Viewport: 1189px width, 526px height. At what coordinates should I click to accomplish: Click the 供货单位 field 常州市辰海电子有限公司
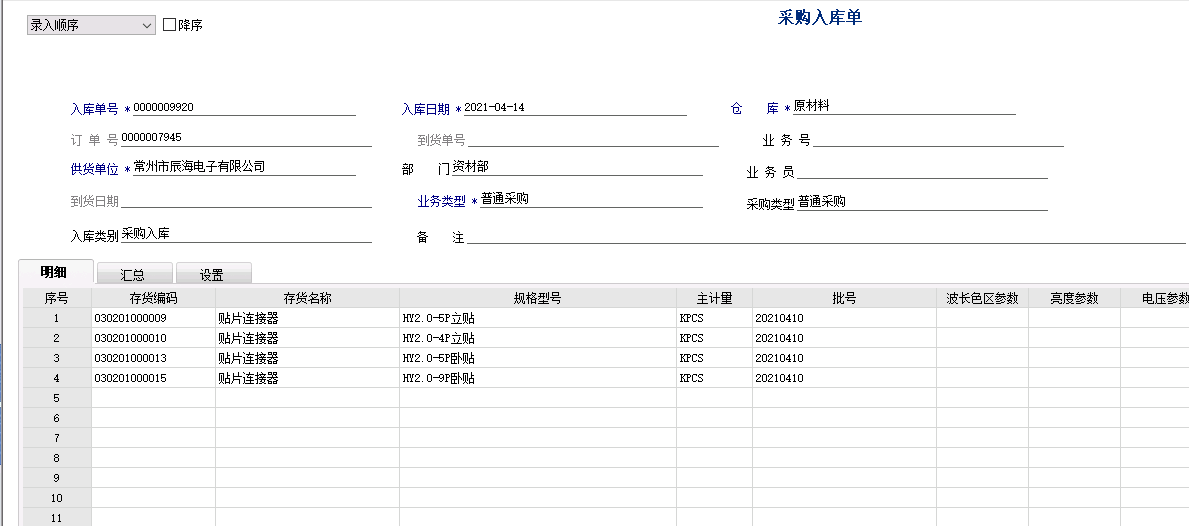tap(244, 168)
